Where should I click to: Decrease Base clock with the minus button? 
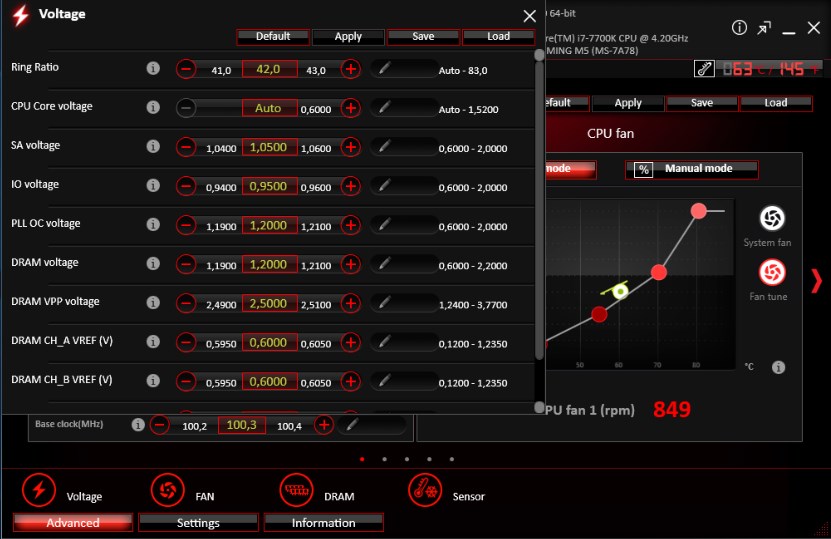(x=160, y=425)
